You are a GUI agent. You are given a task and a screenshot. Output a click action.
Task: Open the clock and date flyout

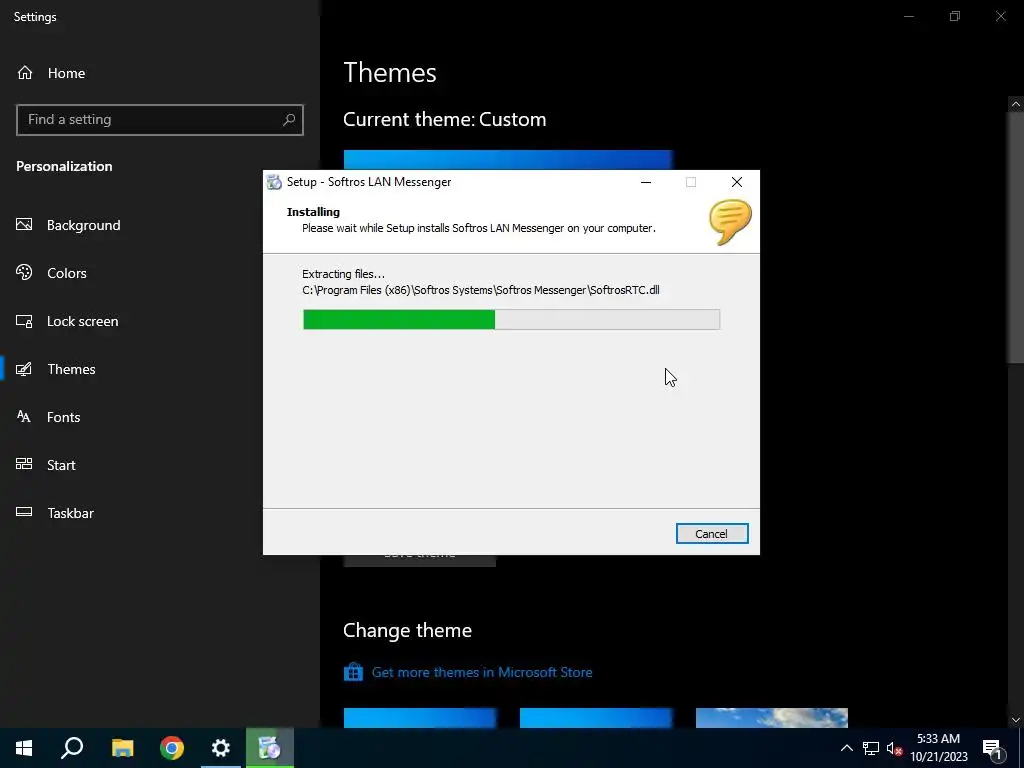coord(939,748)
